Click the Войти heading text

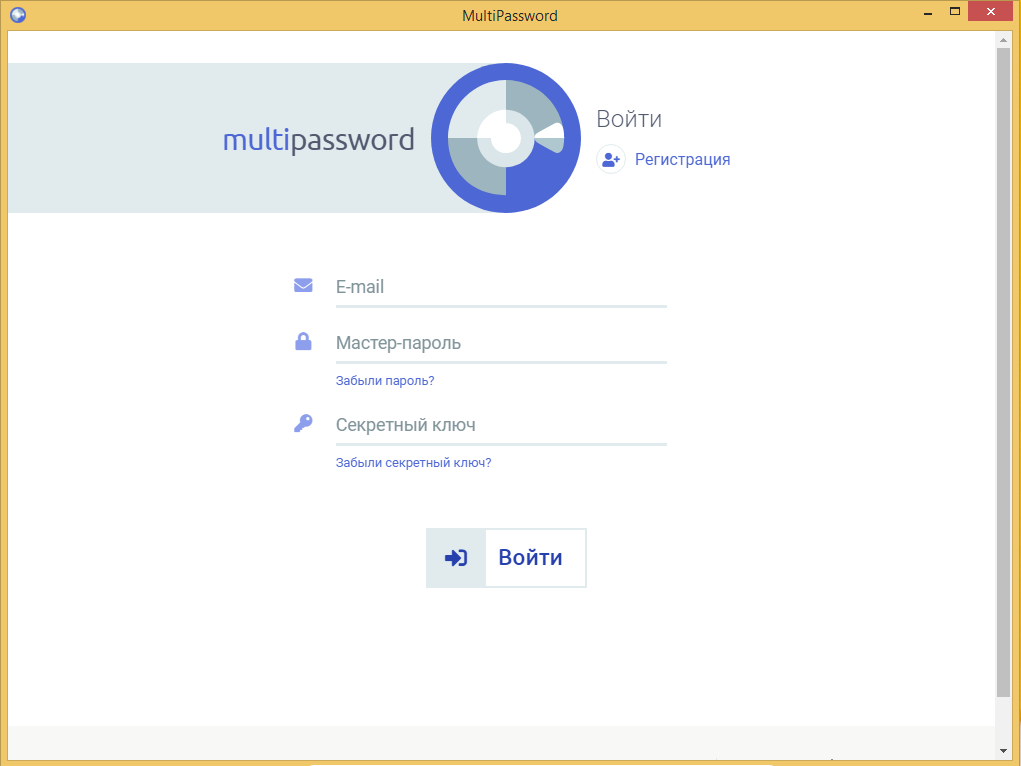point(629,119)
